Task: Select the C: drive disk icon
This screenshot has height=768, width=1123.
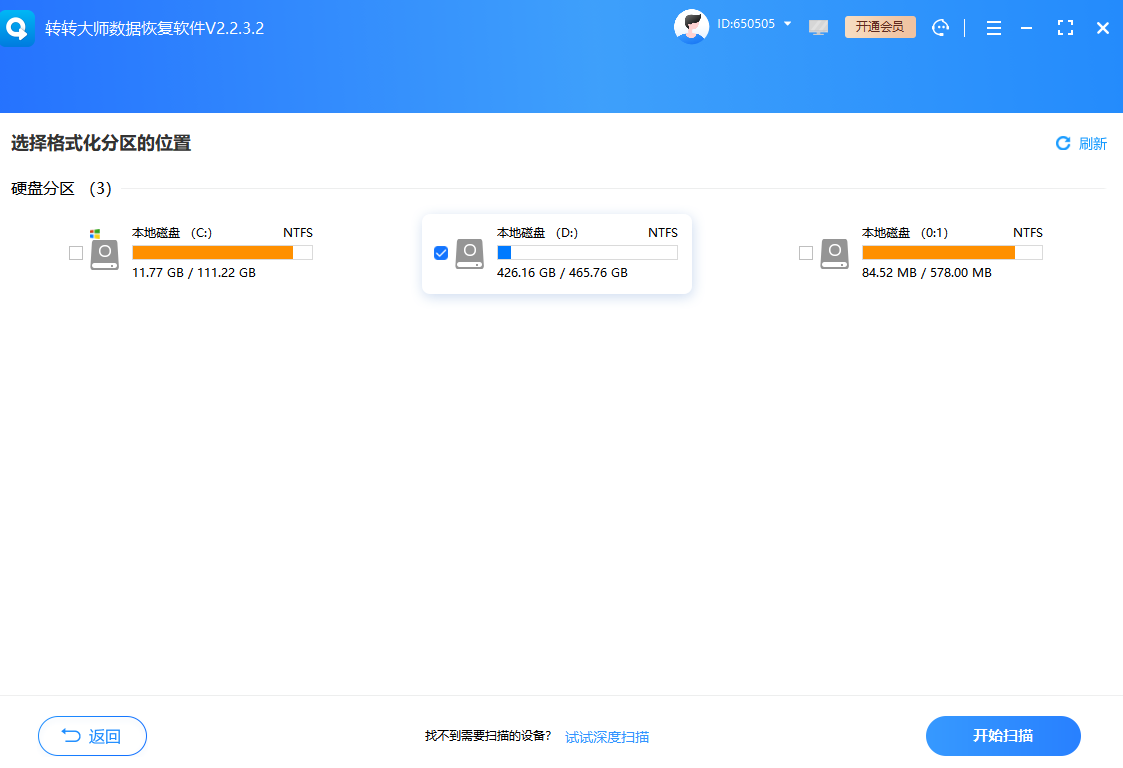Action: pos(104,253)
